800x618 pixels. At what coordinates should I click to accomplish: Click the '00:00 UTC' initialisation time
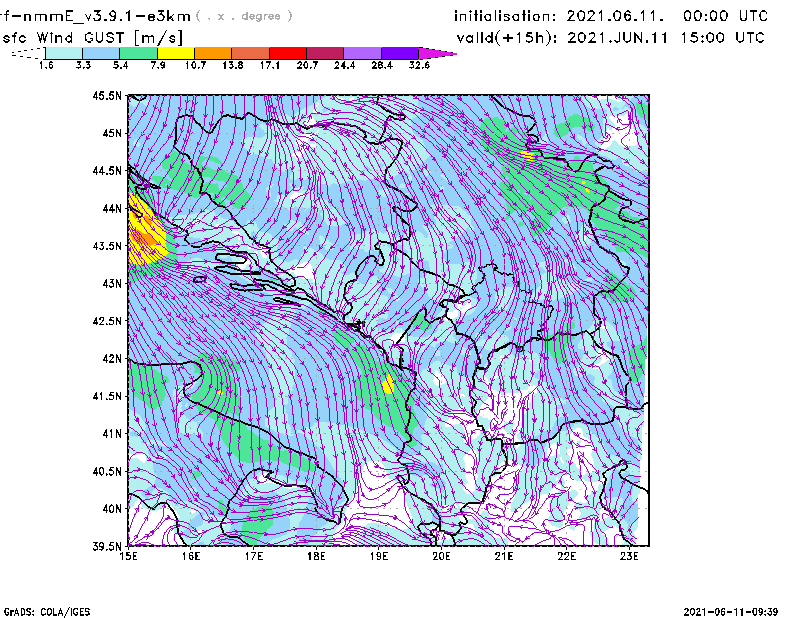(x=725, y=16)
